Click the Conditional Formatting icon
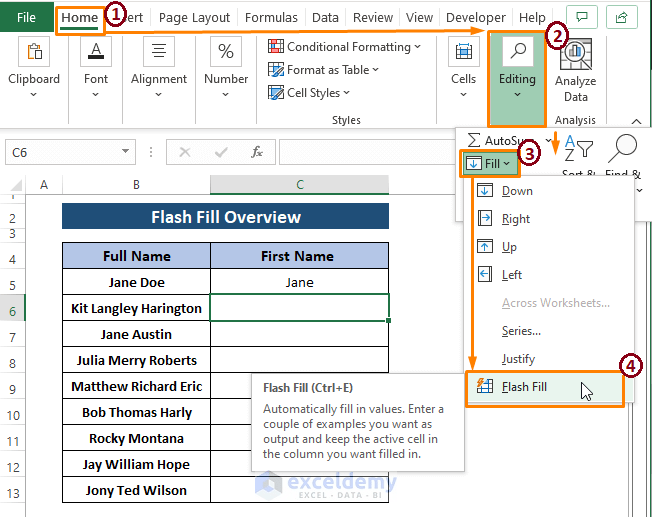The height and width of the screenshot is (517, 652). (276, 47)
